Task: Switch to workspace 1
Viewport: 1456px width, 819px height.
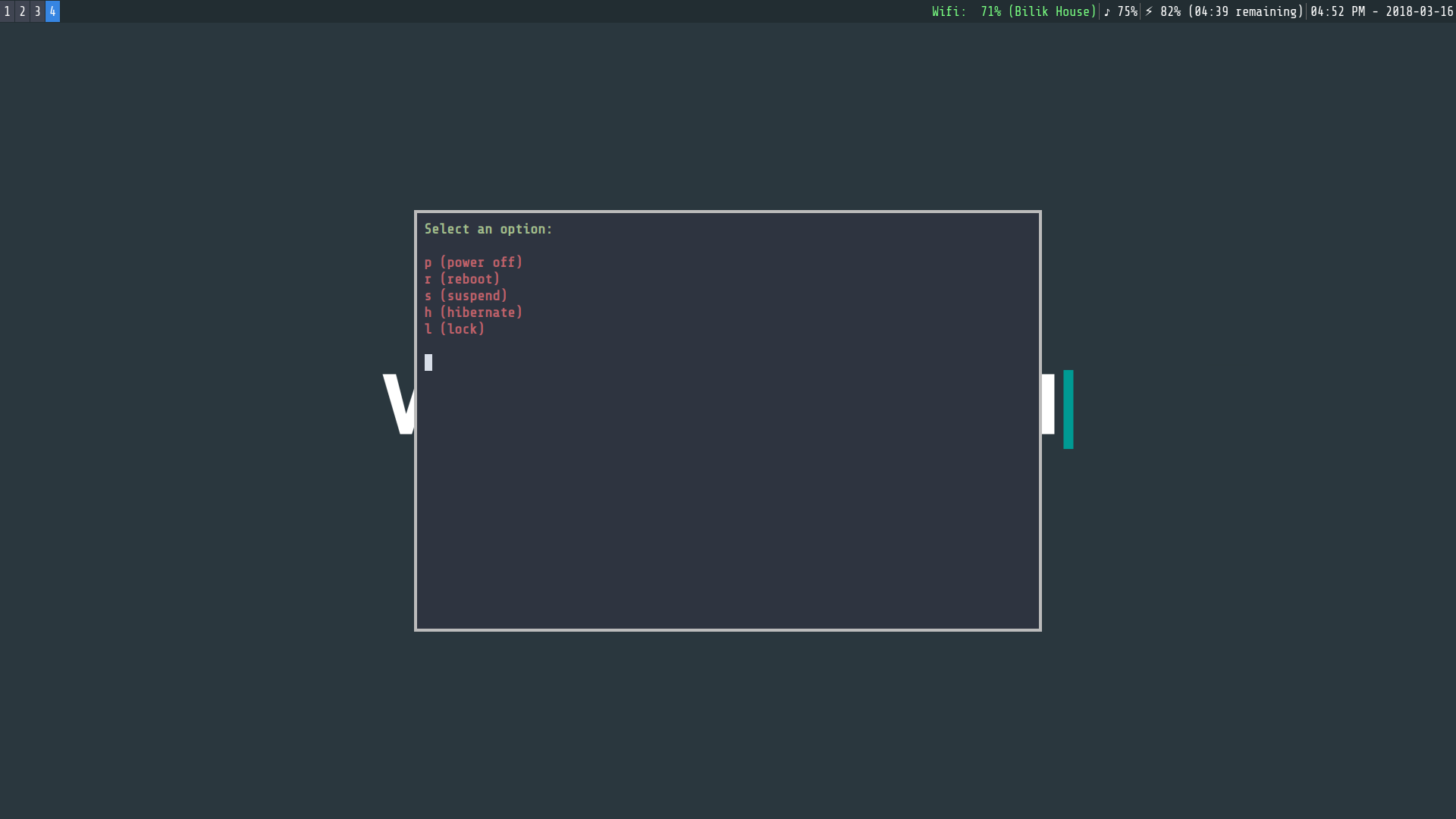Action: [x=7, y=11]
